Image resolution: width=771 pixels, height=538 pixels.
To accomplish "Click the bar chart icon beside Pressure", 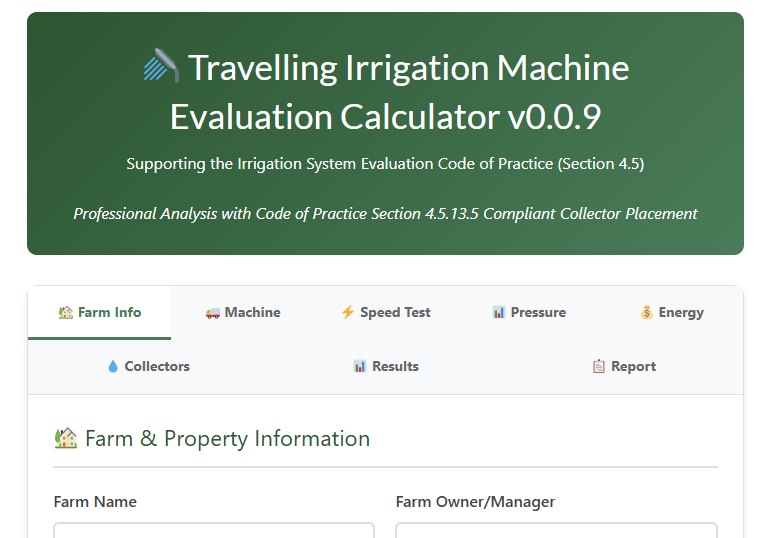I will (498, 312).
